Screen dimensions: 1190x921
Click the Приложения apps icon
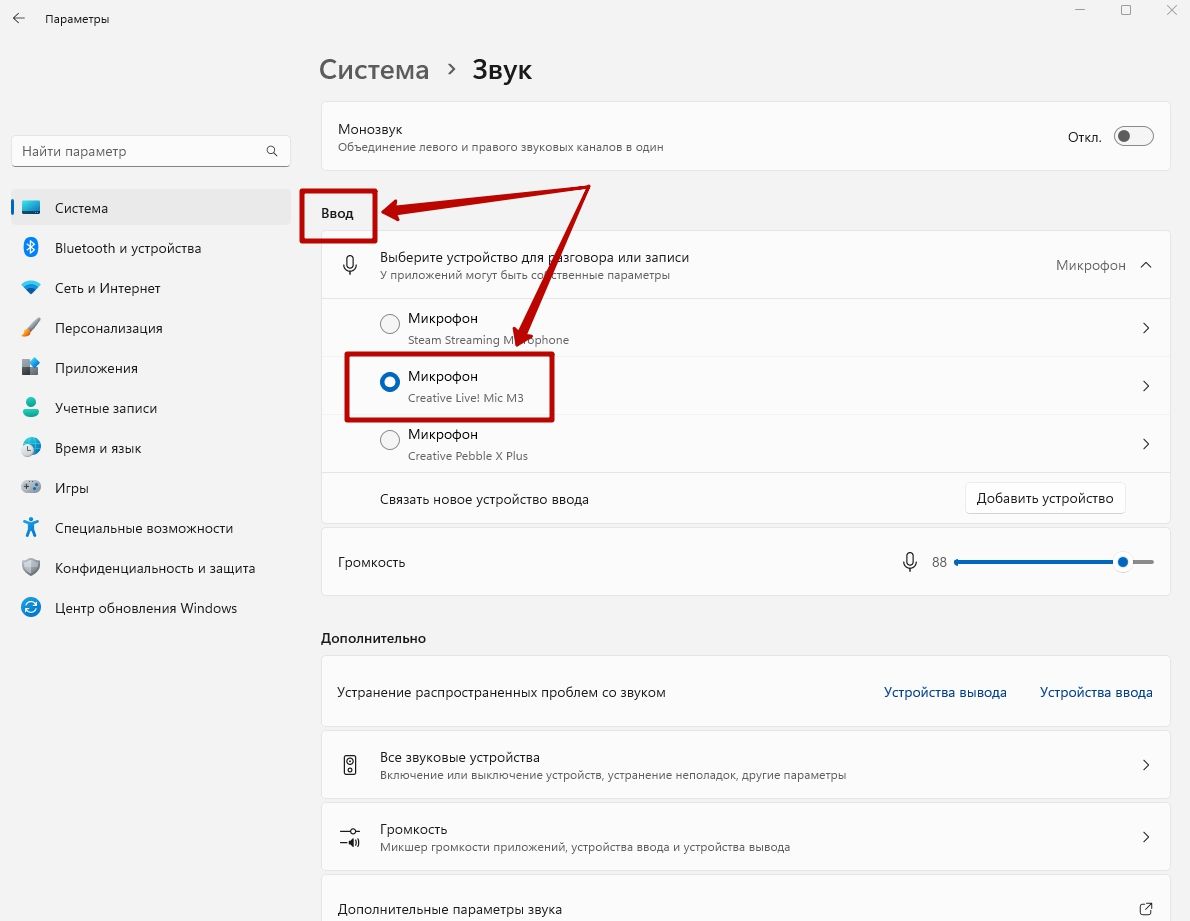pos(31,368)
